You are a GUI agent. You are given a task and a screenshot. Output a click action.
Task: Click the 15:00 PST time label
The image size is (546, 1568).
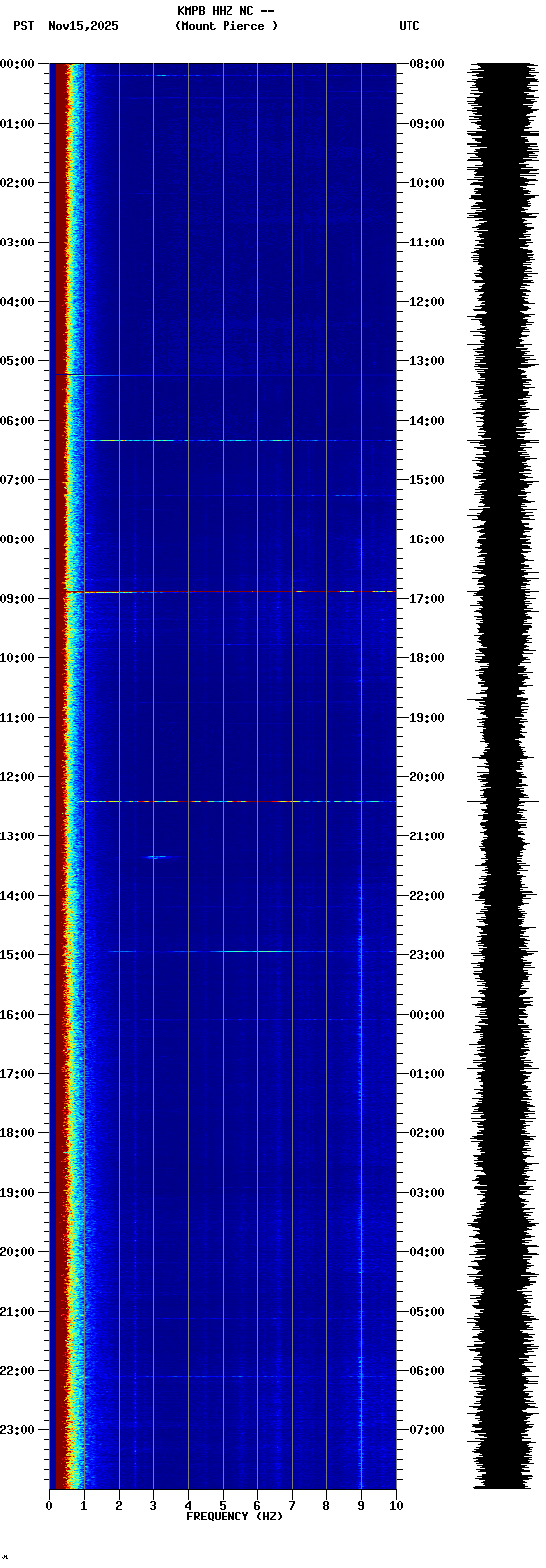17,955
